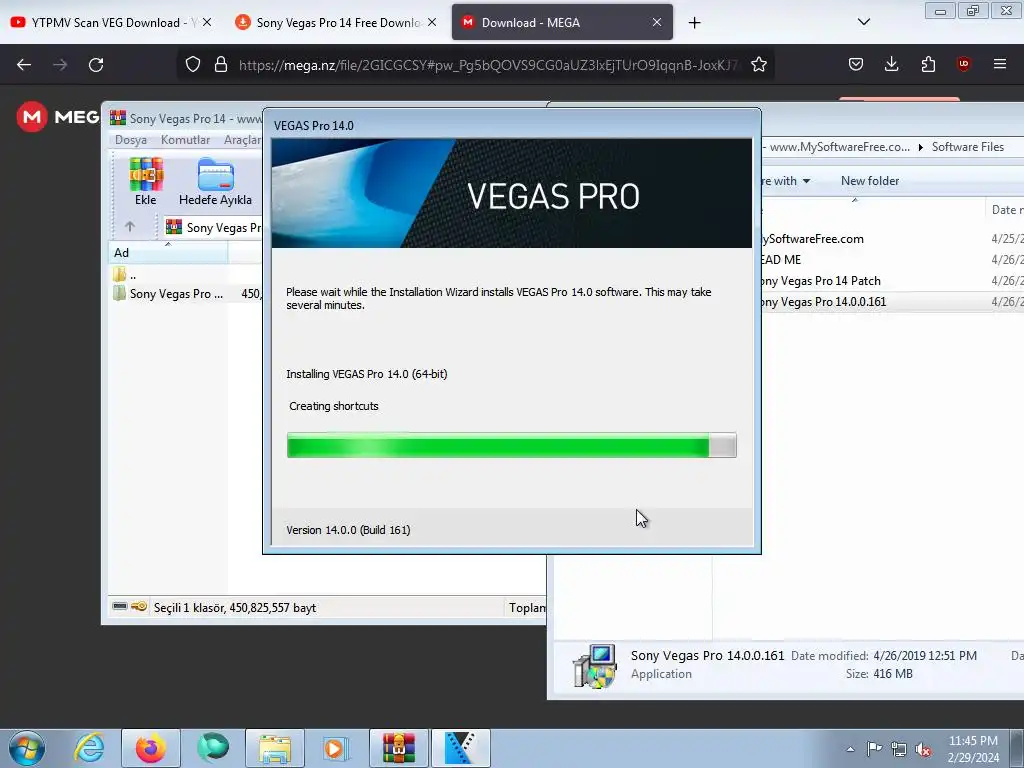Click the tracking protection shield icon
Viewport: 1024px width, 768px height.
pyautogui.click(x=193, y=65)
